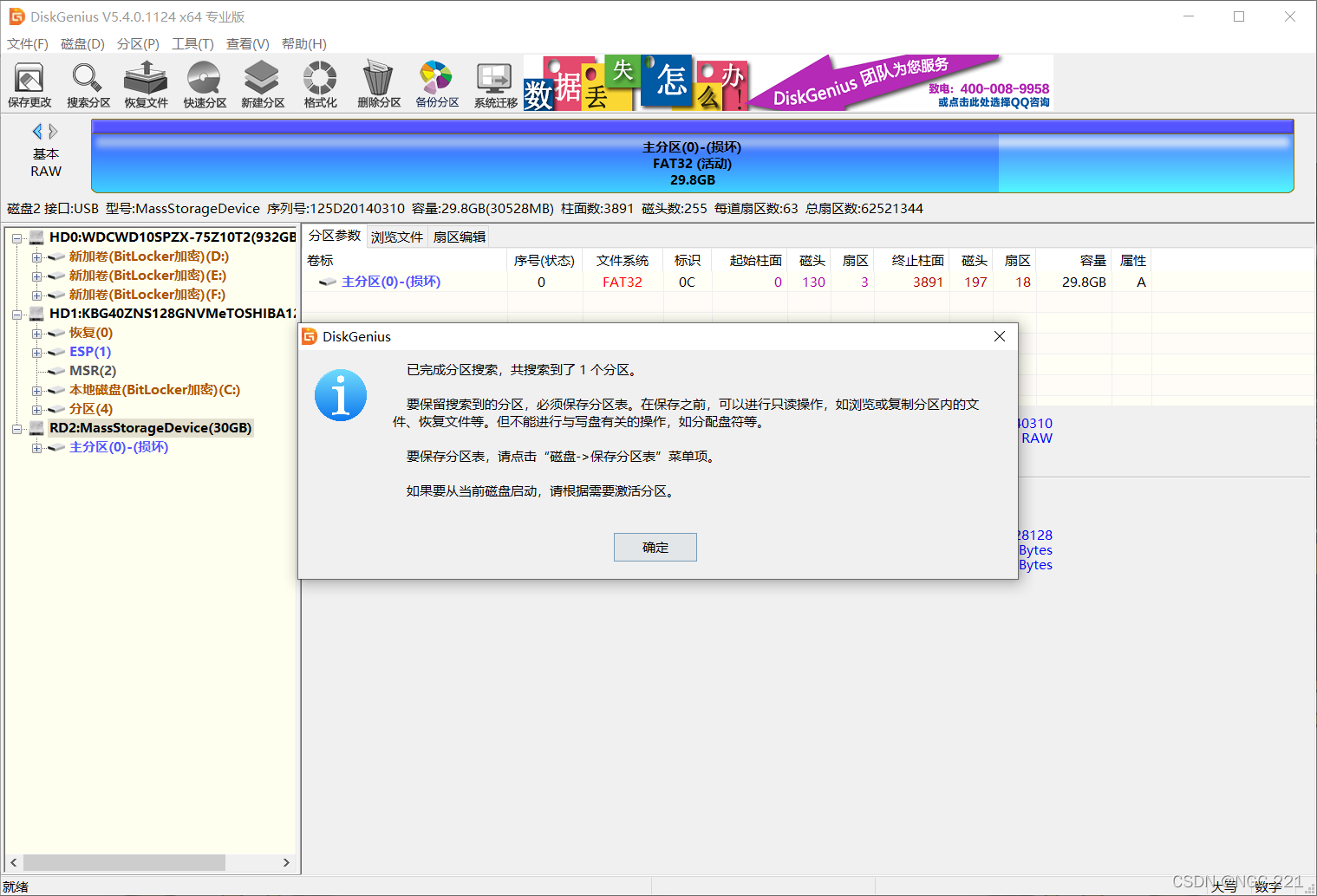
Task: Click tree scrollbar right arrow
Action: click(x=286, y=862)
